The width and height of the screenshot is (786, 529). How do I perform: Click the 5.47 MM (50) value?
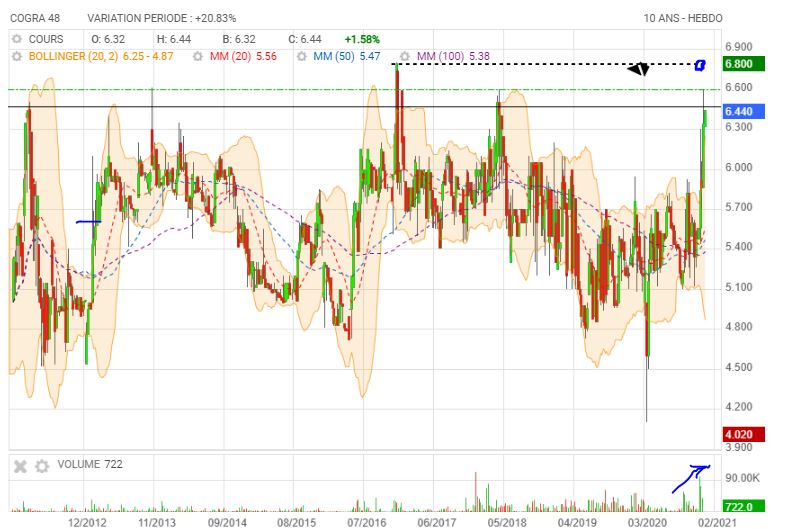tap(369, 56)
